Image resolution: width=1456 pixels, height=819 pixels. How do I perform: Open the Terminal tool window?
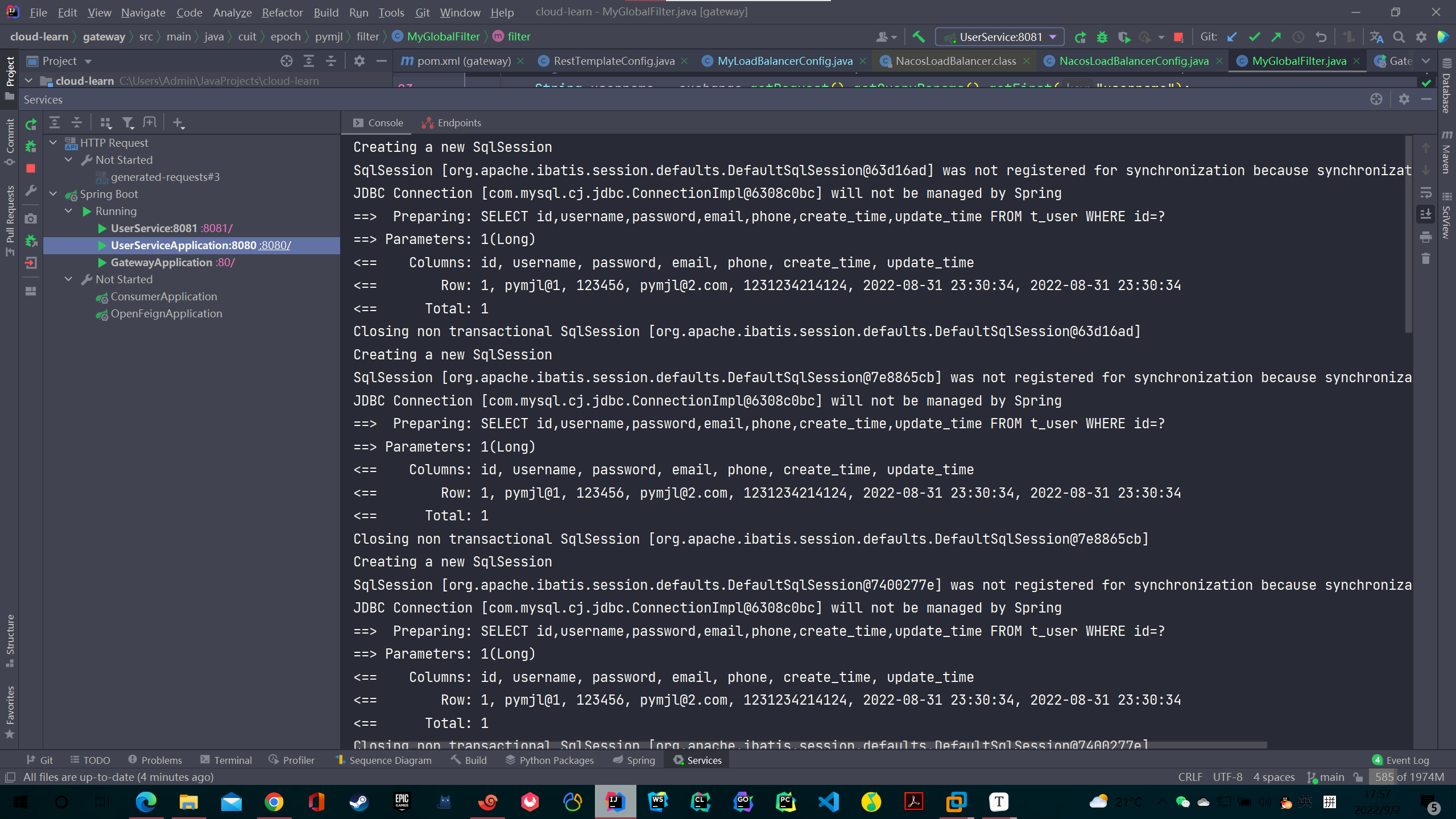[226, 760]
